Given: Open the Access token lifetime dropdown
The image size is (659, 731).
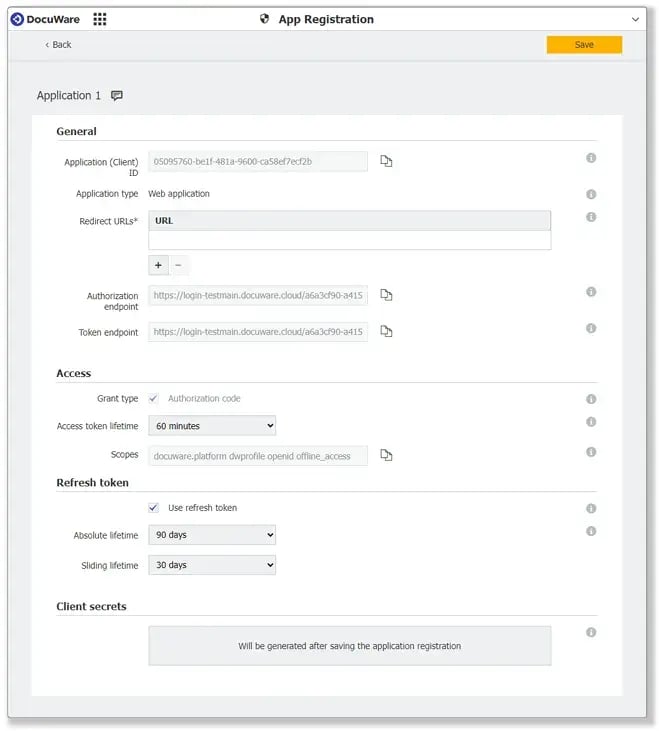Looking at the screenshot, I should [x=212, y=426].
